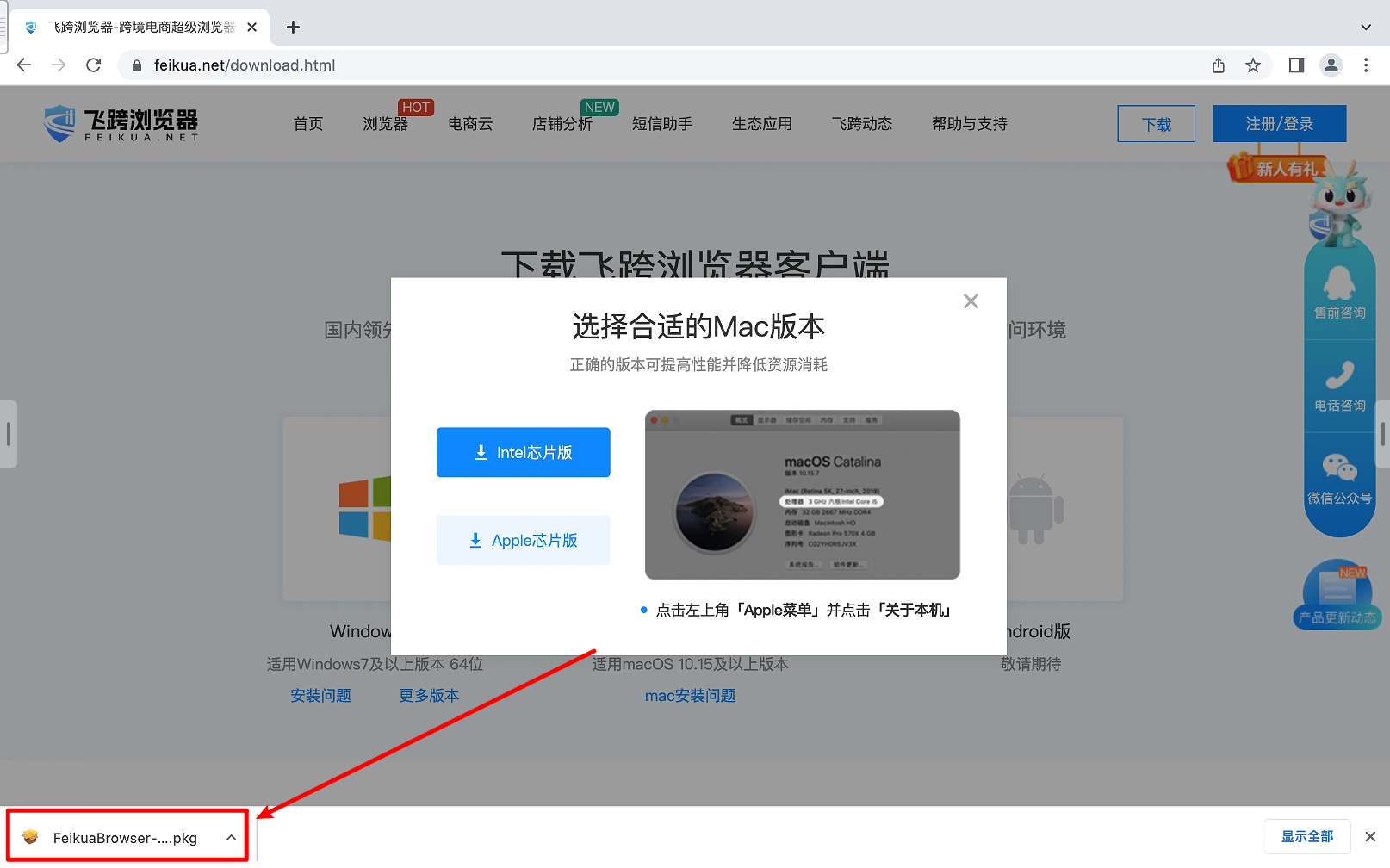This screenshot has width=1390, height=868.
Task: Click the browser reload page icon
Action: (x=94, y=65)
